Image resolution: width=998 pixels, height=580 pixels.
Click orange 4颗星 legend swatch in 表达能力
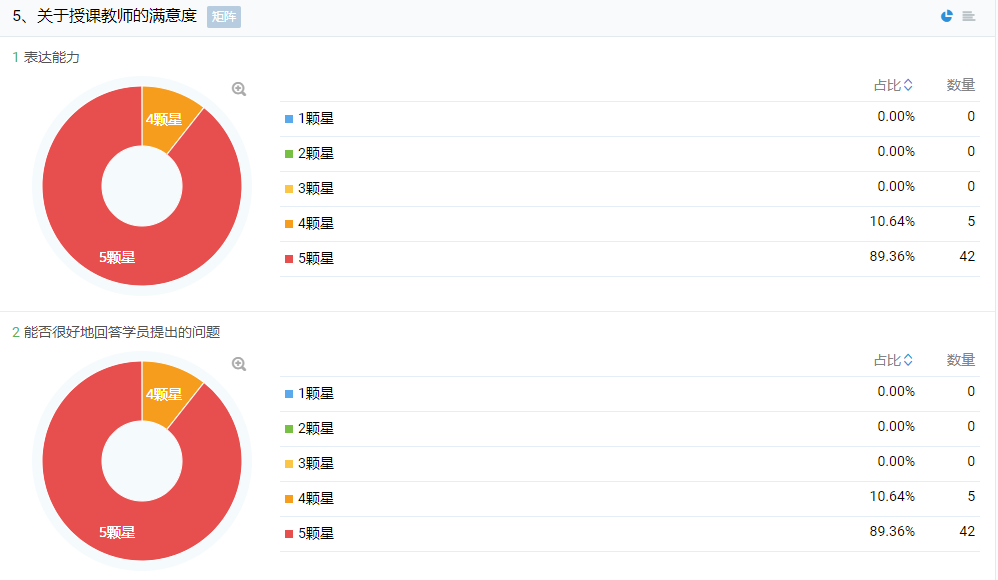point(289,224)
